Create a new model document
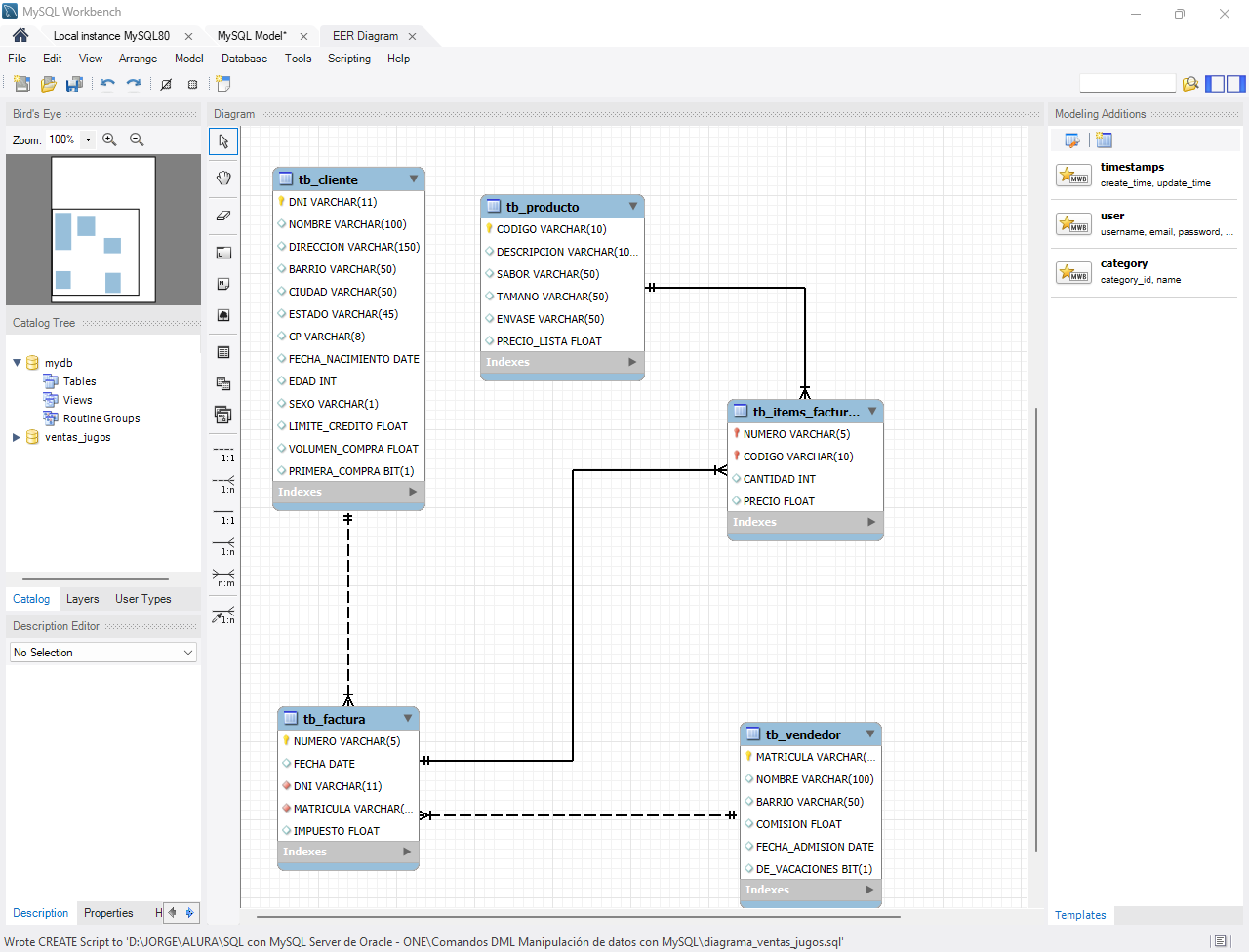The width and height of the screenshot is (1249, 952). [x=21, y=84]
